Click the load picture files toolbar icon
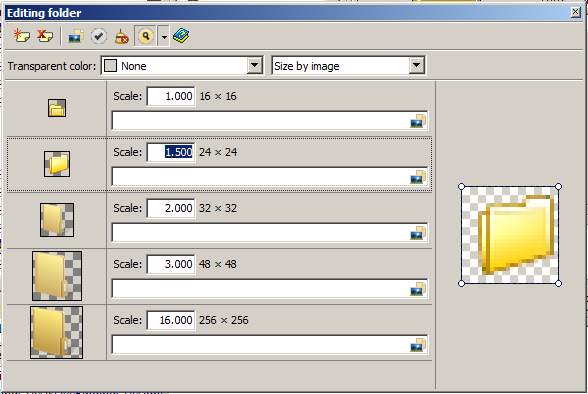The width and height of the screenshot is (588, 394). click(75, 36)
